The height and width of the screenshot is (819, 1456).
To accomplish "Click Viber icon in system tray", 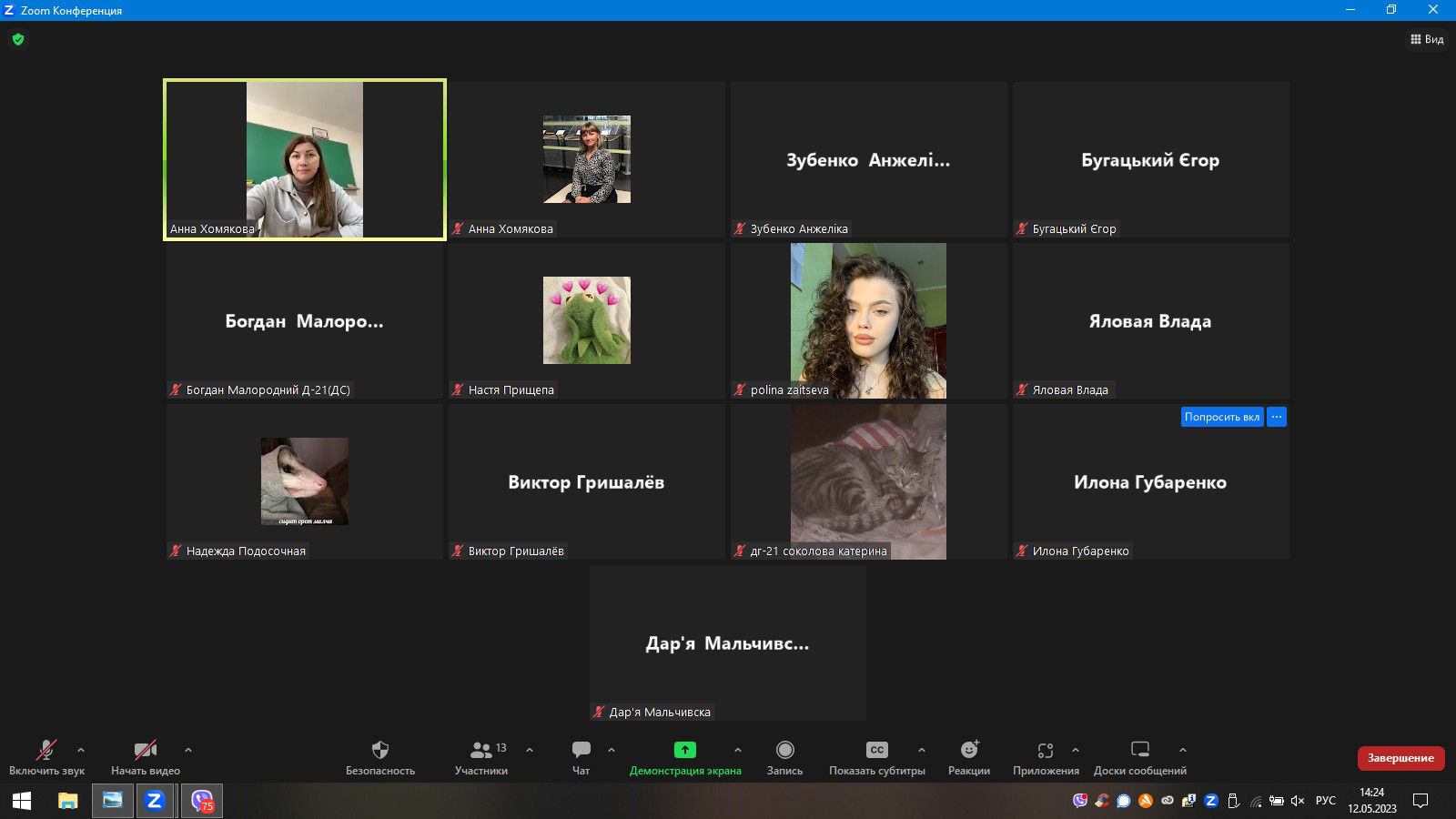I will pos(1080,801).
